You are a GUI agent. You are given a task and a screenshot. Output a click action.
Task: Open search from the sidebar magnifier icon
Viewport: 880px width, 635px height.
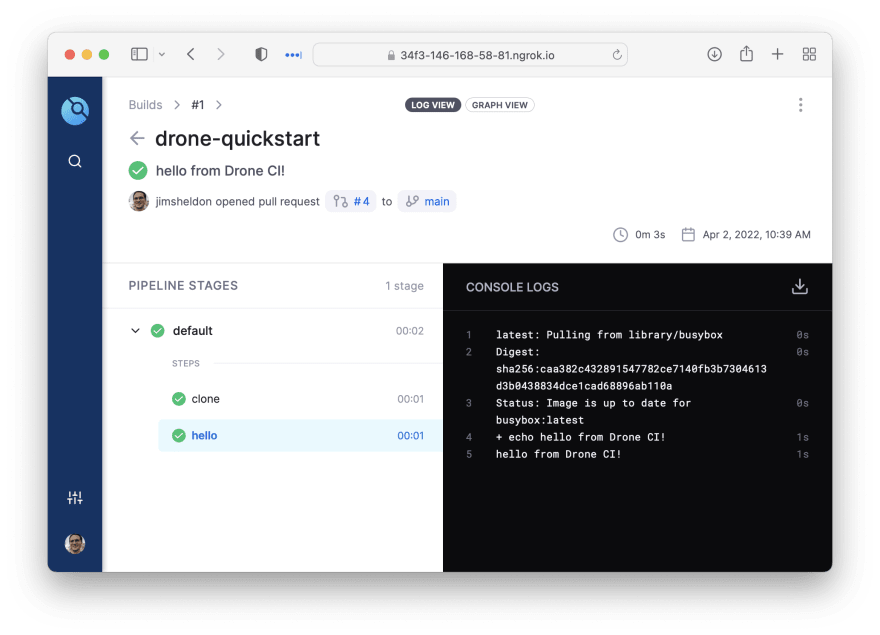pyautogui.click(x=75, y=162)
